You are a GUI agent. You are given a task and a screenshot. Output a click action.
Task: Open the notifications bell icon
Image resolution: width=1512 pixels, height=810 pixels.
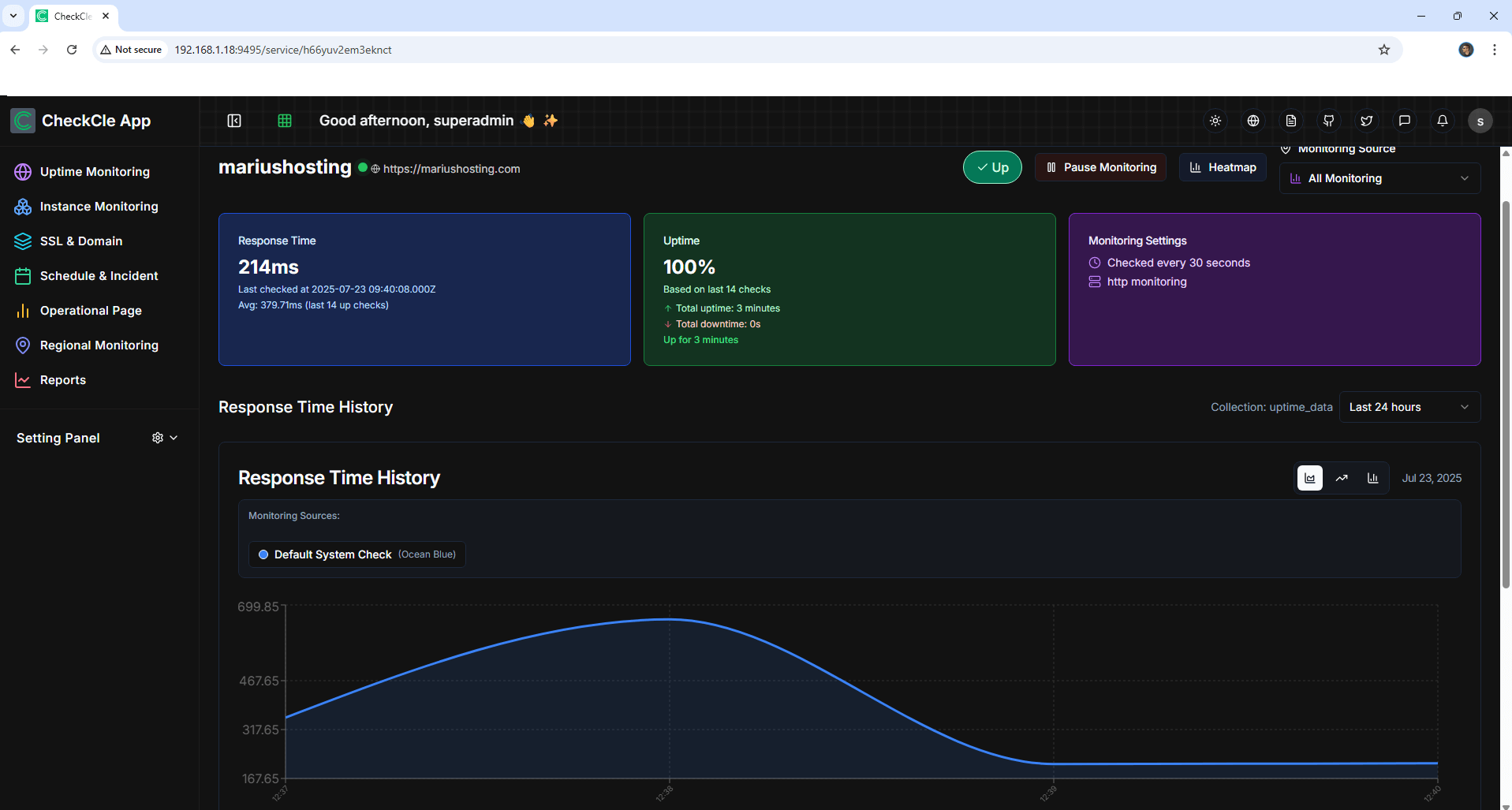pos(1443,121)
